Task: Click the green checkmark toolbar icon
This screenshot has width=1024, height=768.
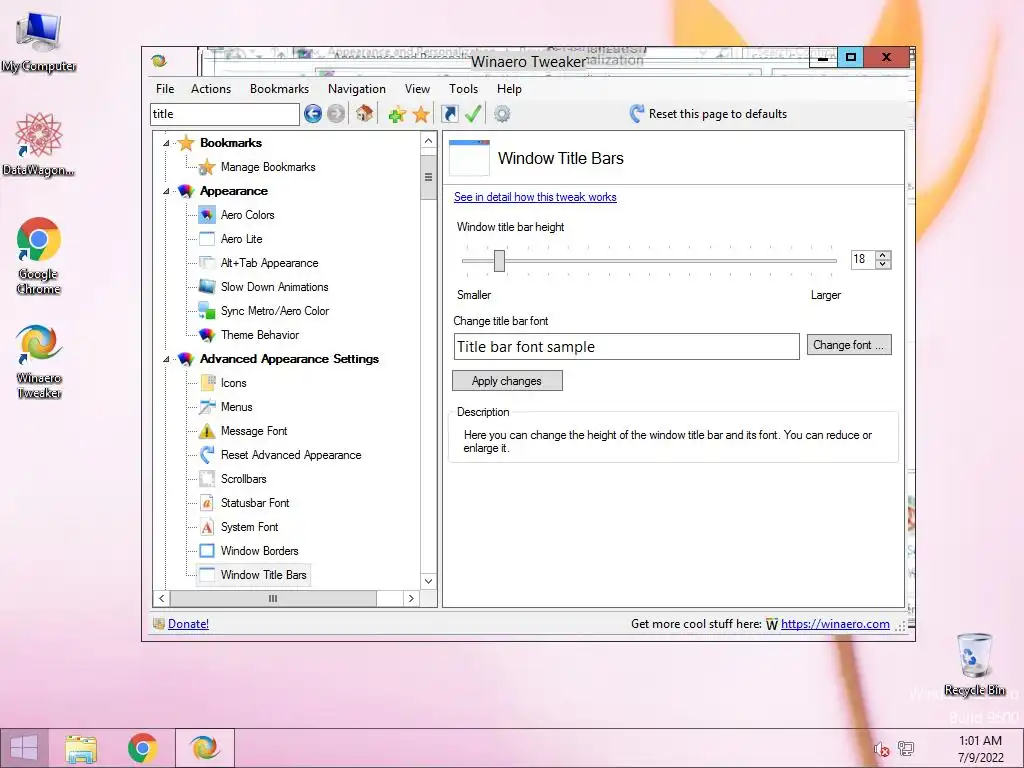Action: [x=473, y=114]
